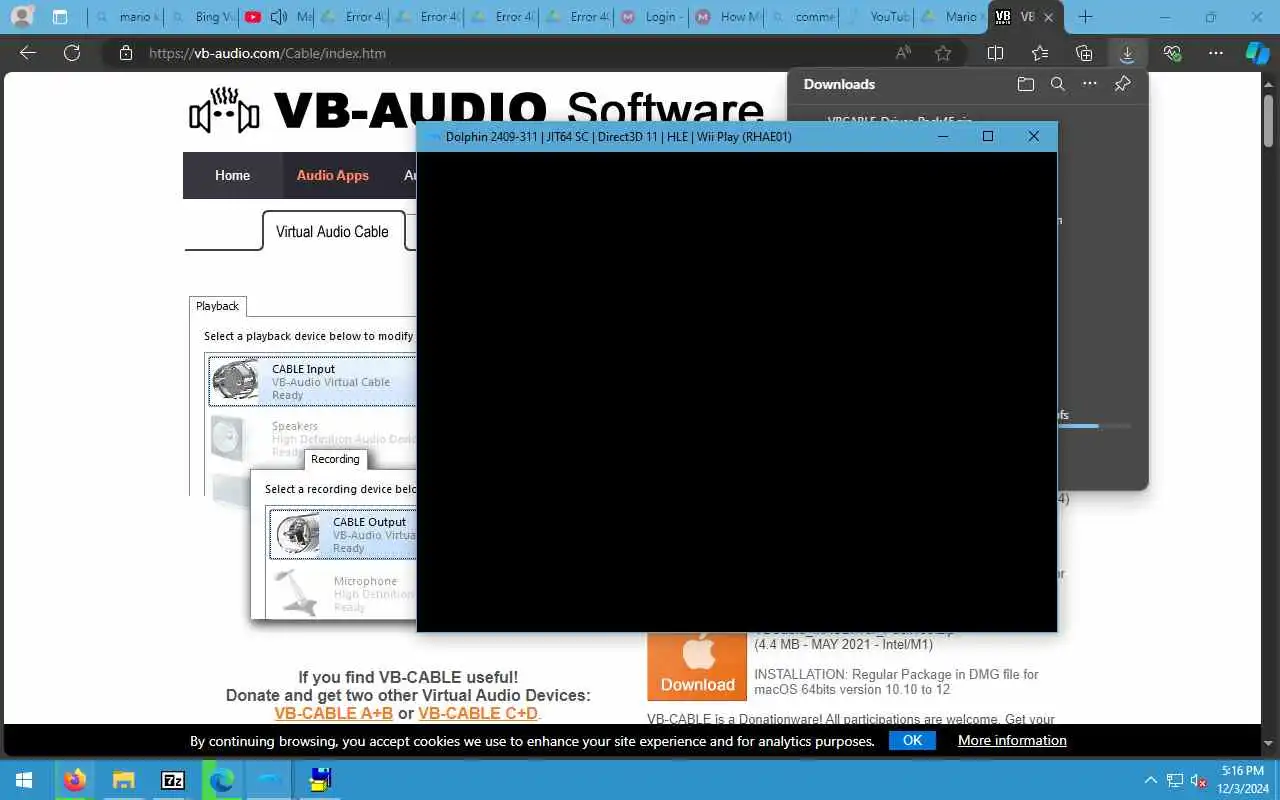
Task: Switch to the Bing Vi tab
Action: (x=201, y=17)
